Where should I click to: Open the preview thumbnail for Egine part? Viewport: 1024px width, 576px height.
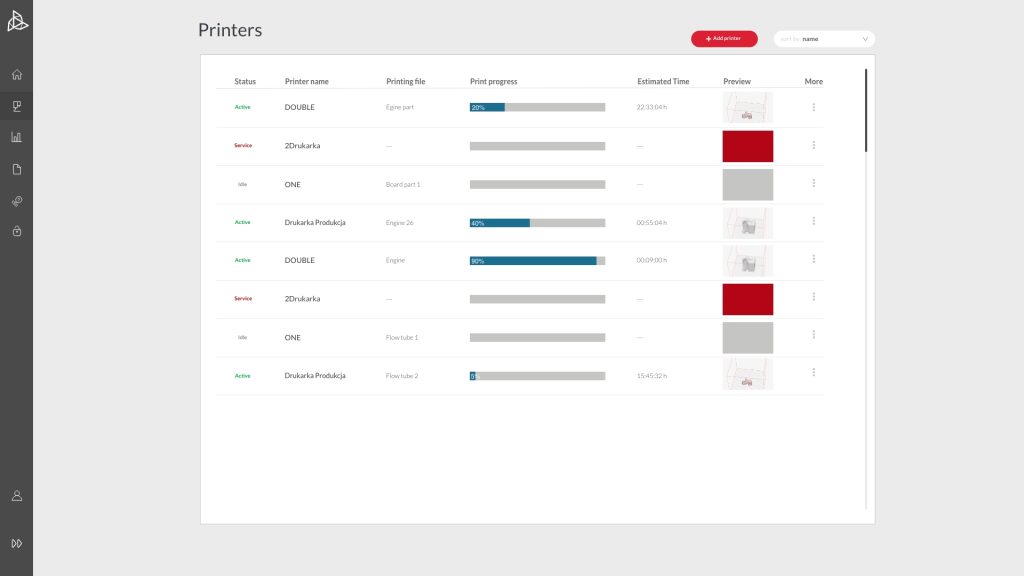748,107
